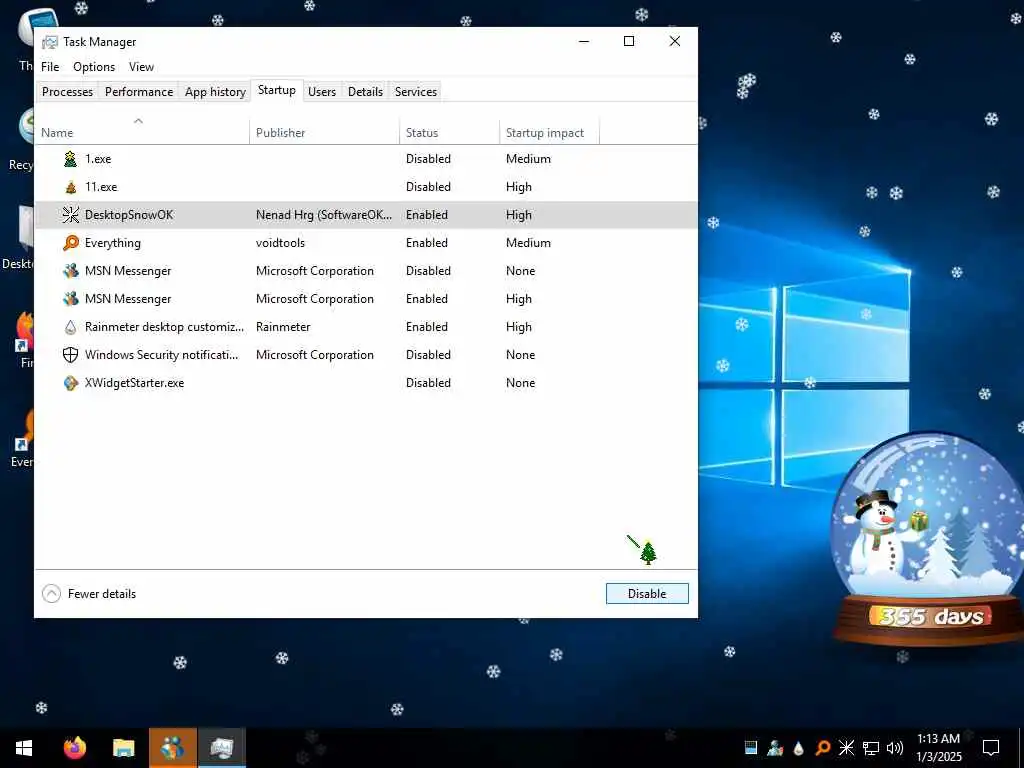The width and height of the screenshot is (1024, 768).
Task: Click the 11.exe startup entry icon
Action: click(x=71, y=187)
